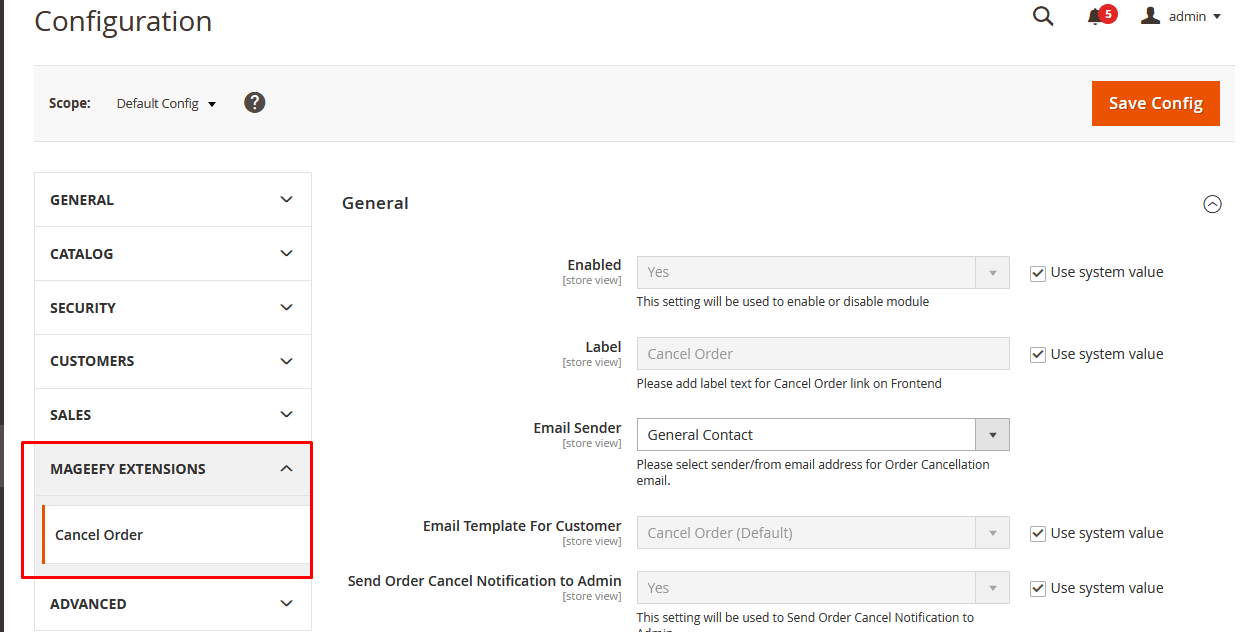Open the Email Sender dropdown
Screen dimensions: 1254x632
coord(822,435)
